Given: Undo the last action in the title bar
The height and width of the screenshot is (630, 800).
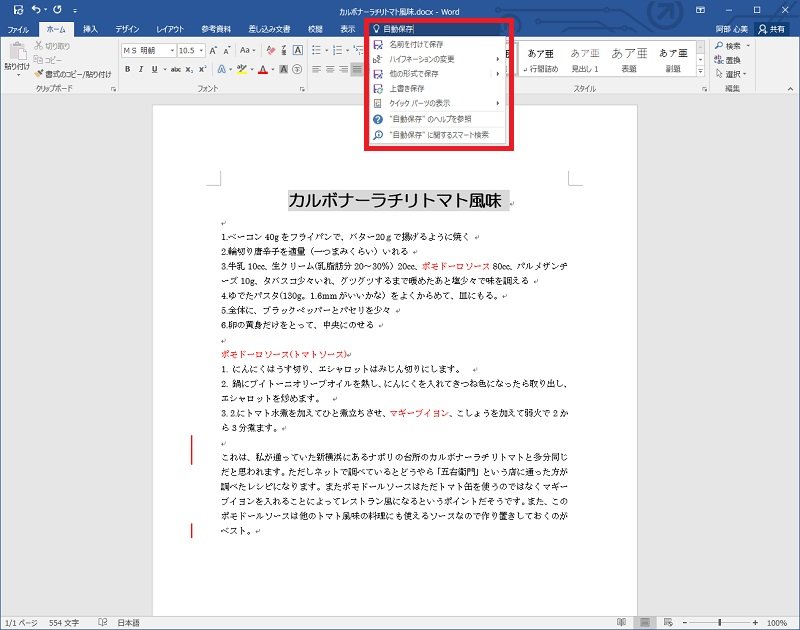Looking at the screenshot, I should click(x=36, y=10).
